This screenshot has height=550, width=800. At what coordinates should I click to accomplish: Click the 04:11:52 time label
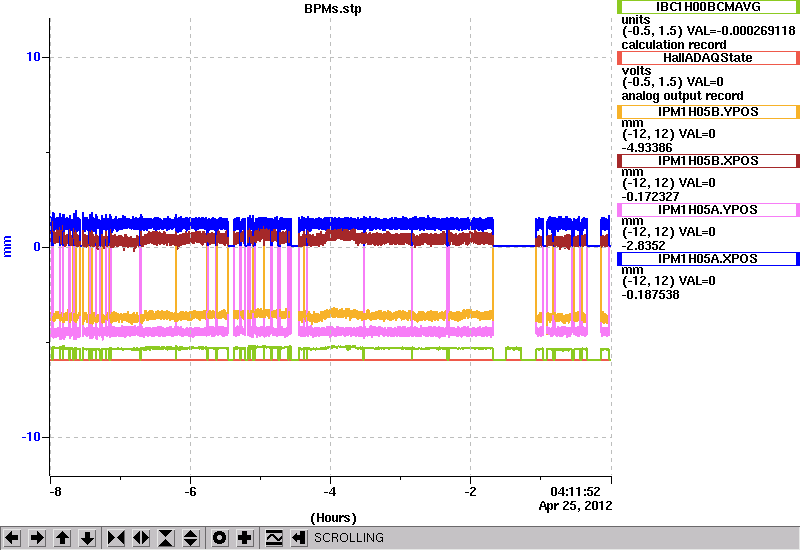pos(576,492)
